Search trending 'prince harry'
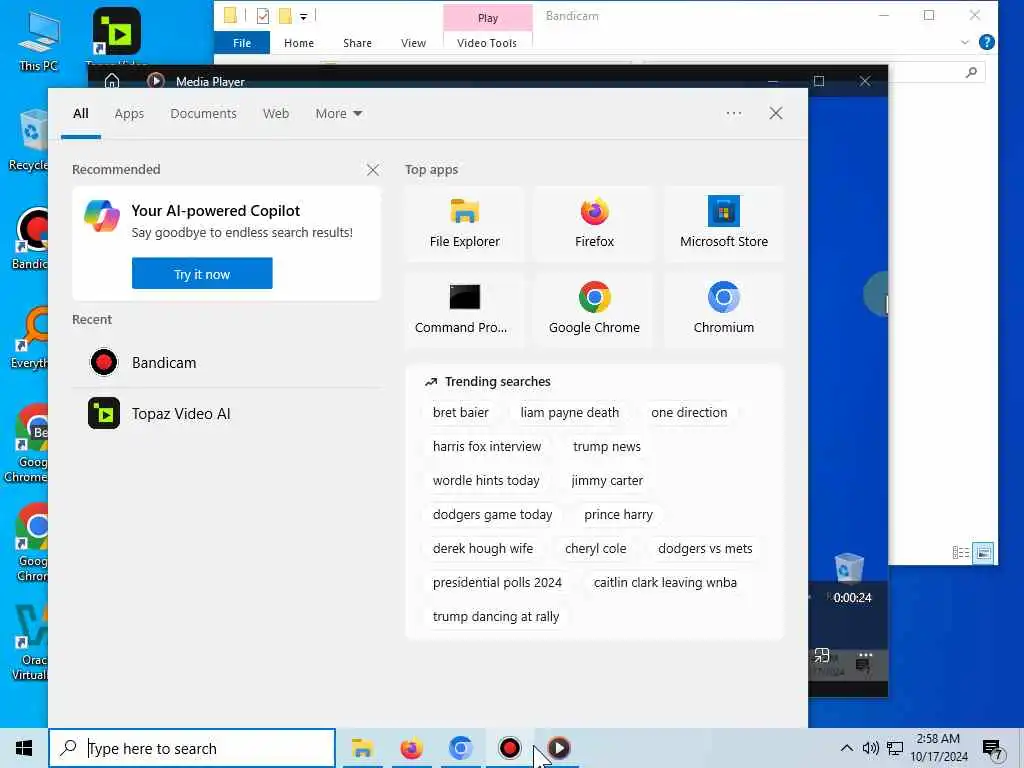The image size is (1024, 768). click(618, 515)
